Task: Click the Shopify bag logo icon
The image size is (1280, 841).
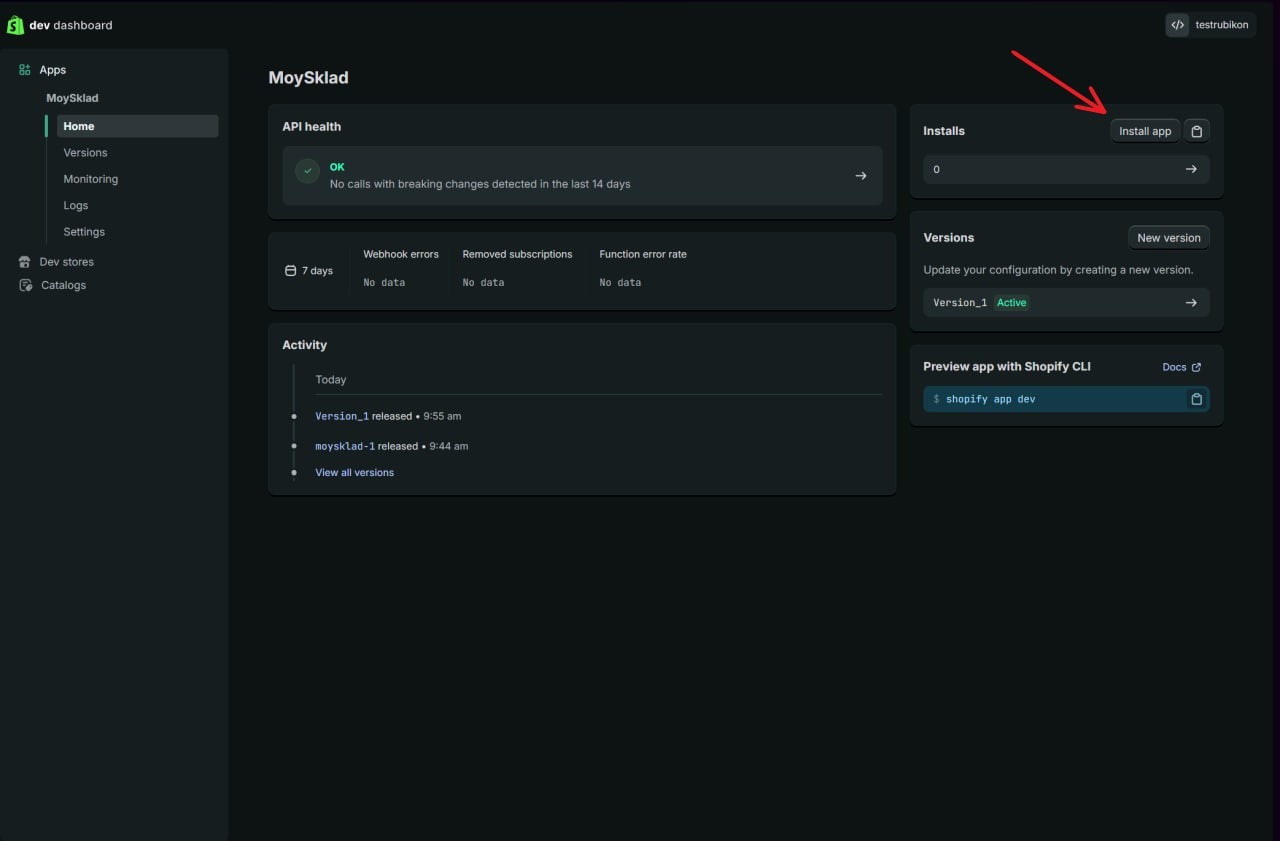Action: pyautogui.click(x=15, y=25)
